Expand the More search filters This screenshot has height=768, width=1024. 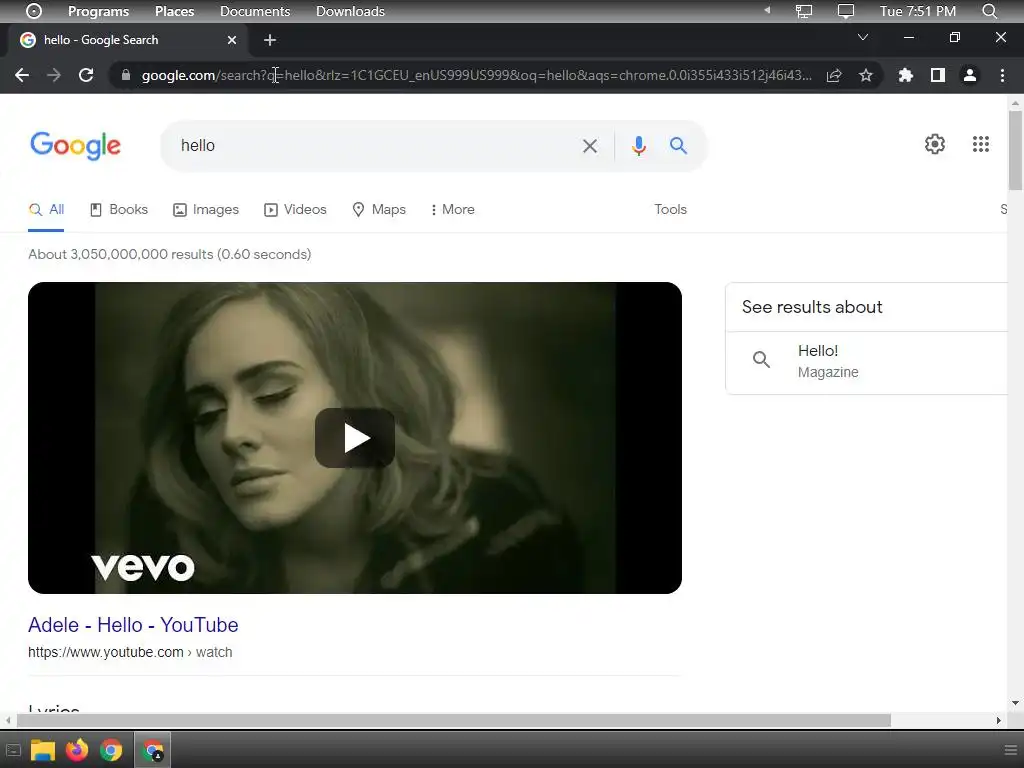coord(453,210)
